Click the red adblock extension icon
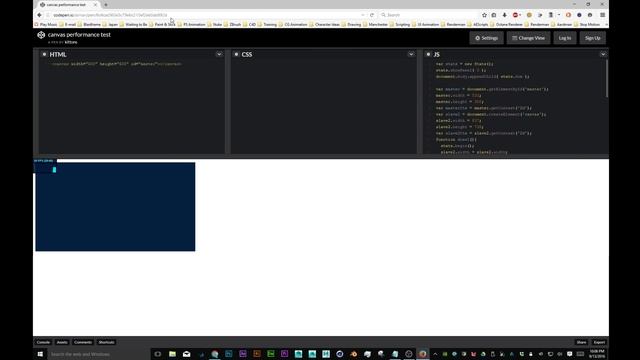 [x=516, y=15]
